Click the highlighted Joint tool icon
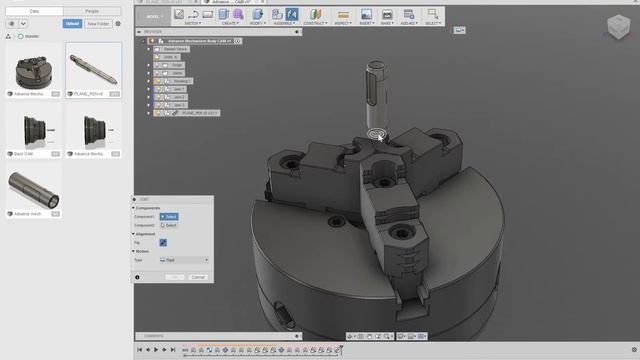 (x=292, y=14)
